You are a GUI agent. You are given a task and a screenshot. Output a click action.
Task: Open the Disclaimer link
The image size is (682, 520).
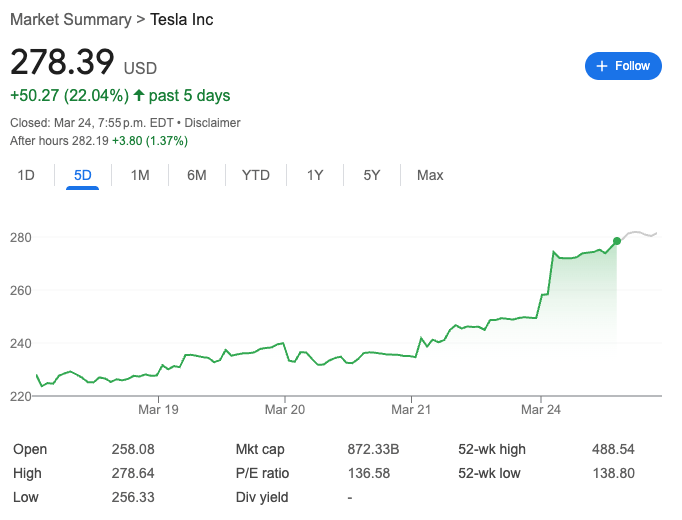tap(212, 123)
